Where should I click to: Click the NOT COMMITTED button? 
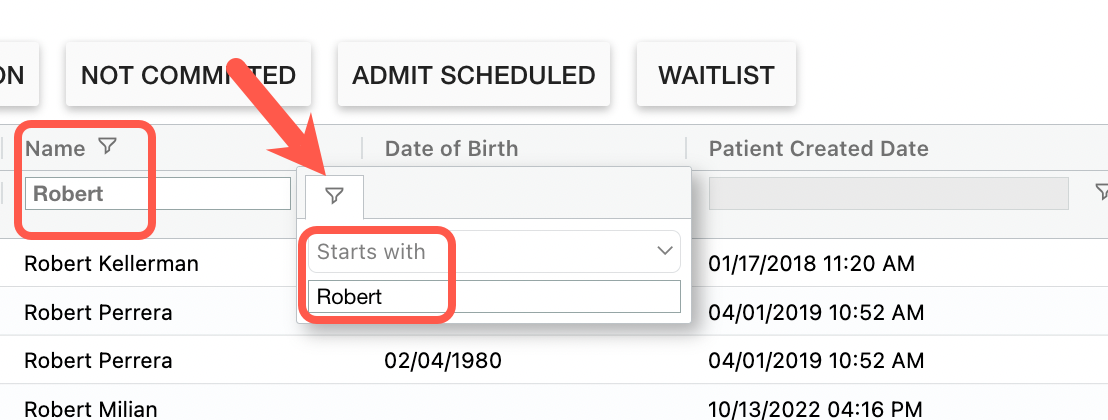188,75
